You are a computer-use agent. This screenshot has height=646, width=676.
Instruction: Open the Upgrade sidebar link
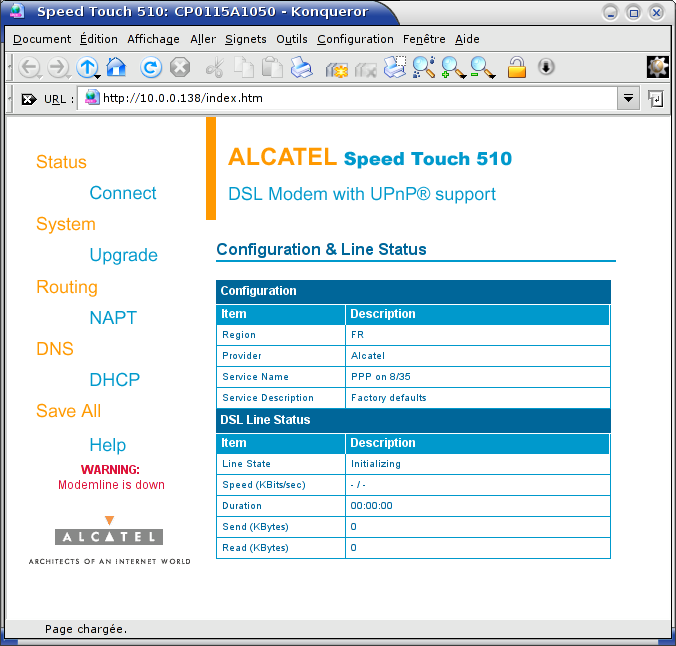123,255
